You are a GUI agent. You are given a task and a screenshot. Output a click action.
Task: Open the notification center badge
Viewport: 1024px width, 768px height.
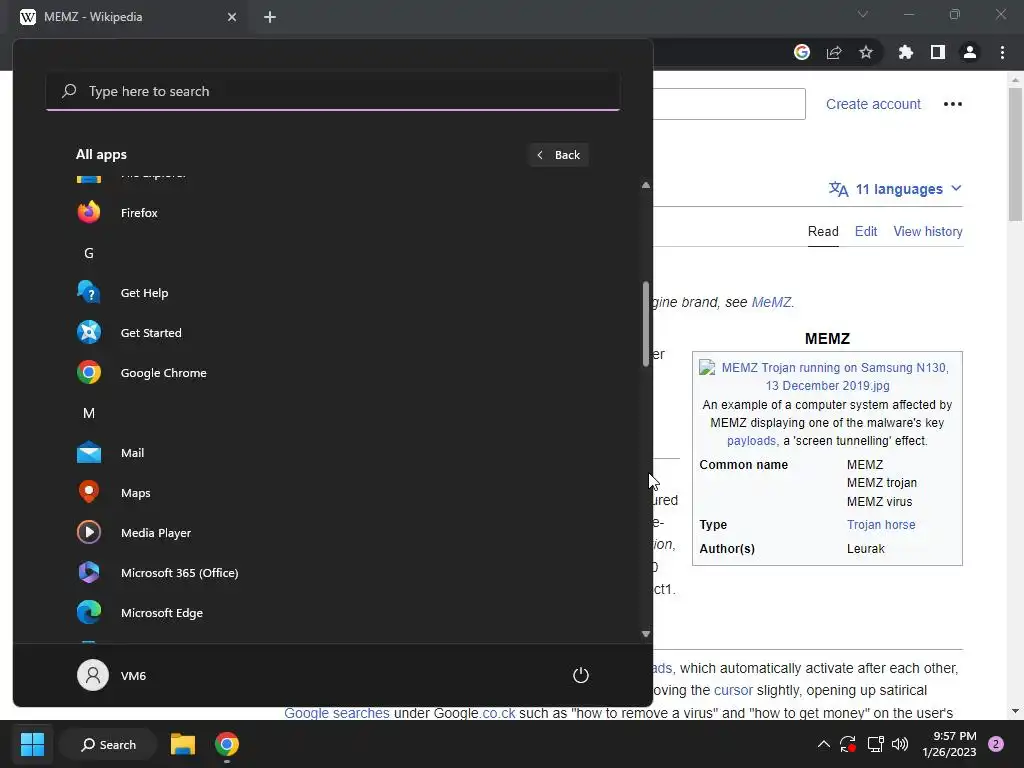pos(996,744)
